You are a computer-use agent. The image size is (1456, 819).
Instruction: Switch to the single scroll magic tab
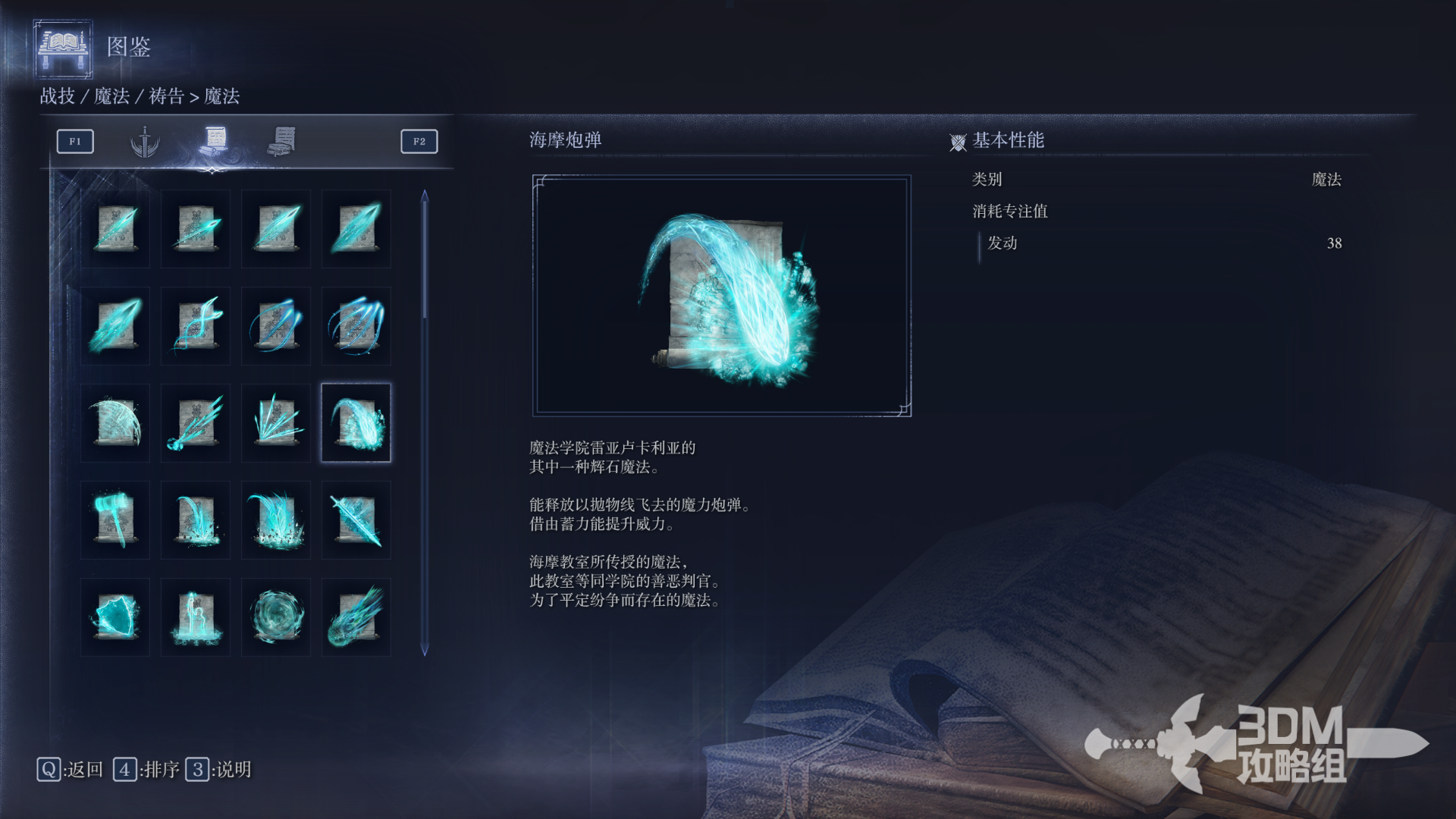click(215, 140)
